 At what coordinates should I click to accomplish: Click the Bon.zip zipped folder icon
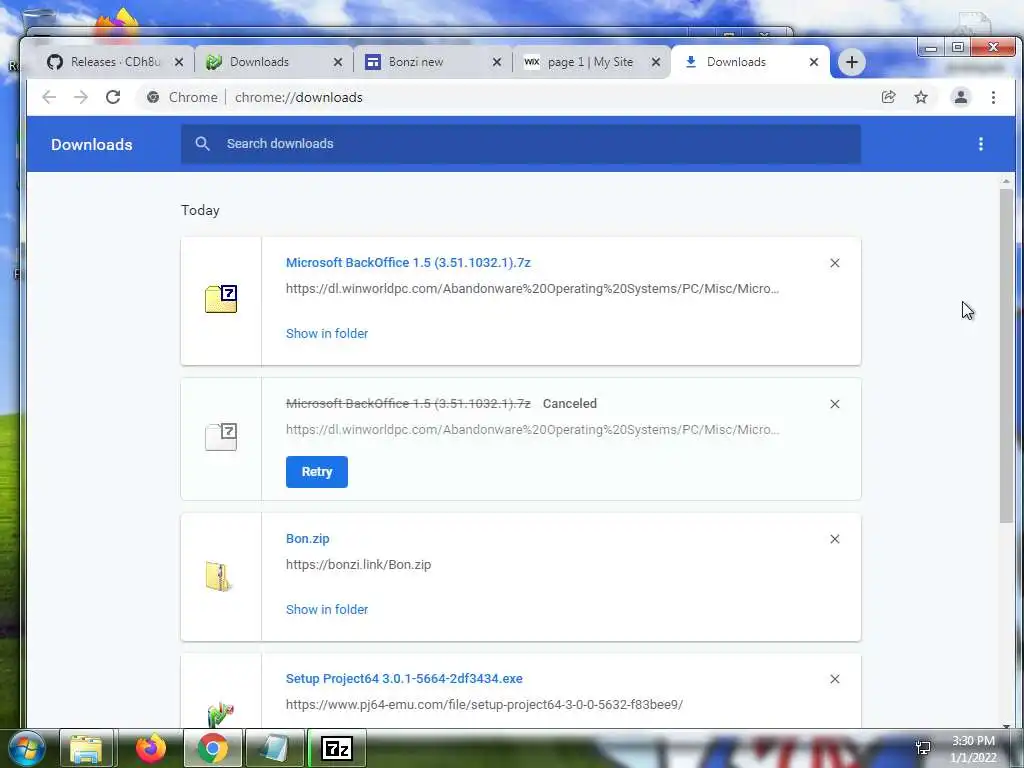pyautogui.click(x=219, y=576)
